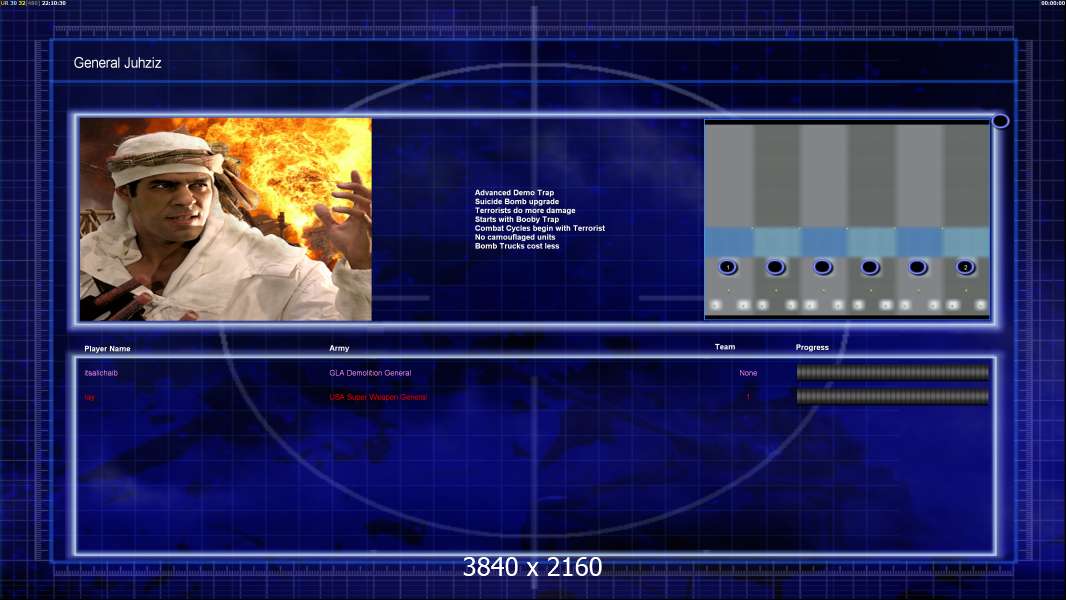Click 'GLA Demolition General' army entry
This screenshot has height=600, width=1066.
[x=370, y=373]
